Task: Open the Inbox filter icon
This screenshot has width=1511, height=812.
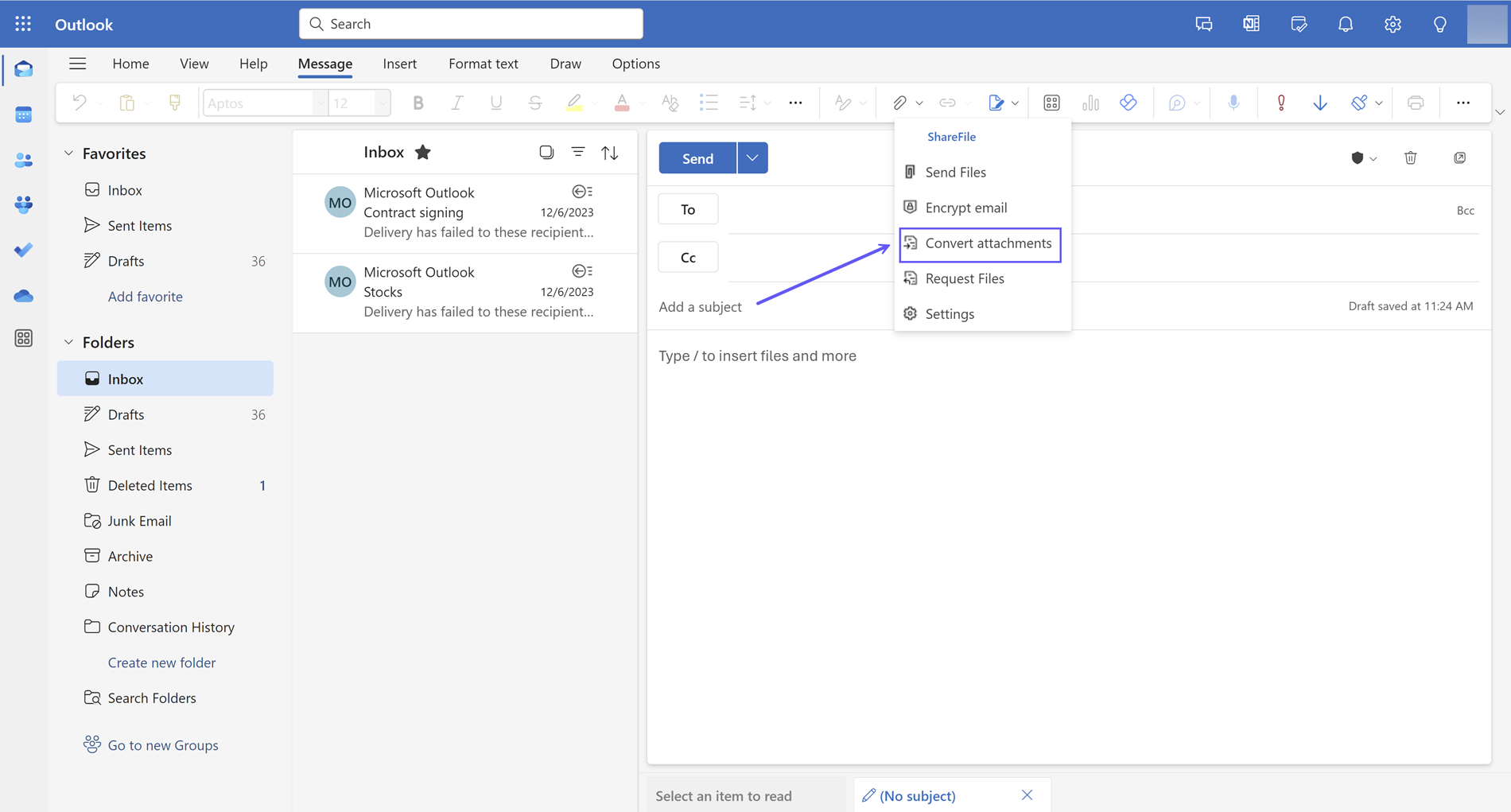Action: click(578, 152)
